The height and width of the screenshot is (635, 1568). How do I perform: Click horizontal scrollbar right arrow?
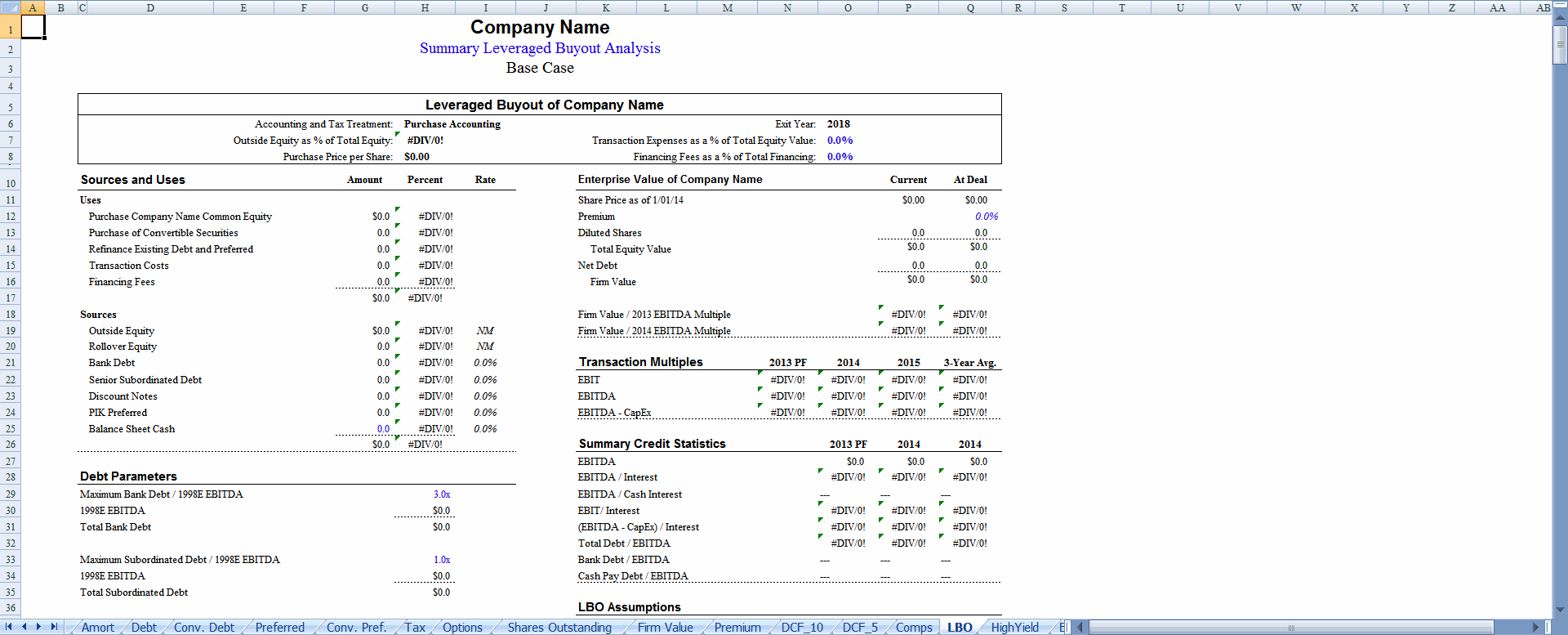point(1535,628)
